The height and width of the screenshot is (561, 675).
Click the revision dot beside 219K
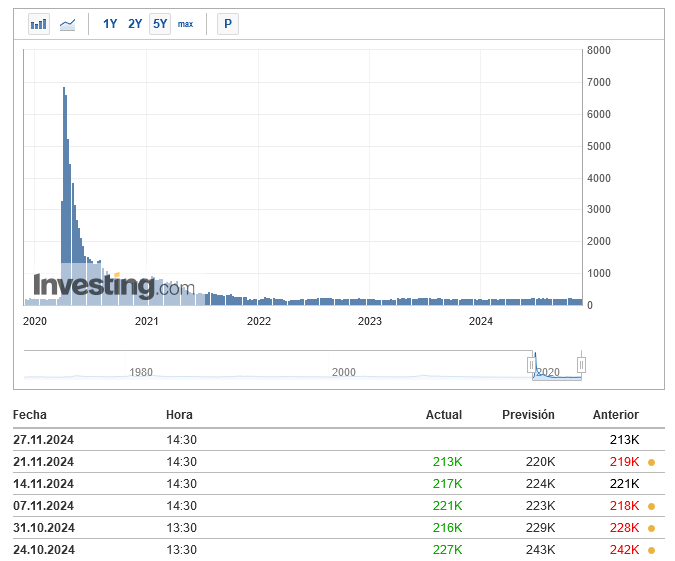(651, 462)
